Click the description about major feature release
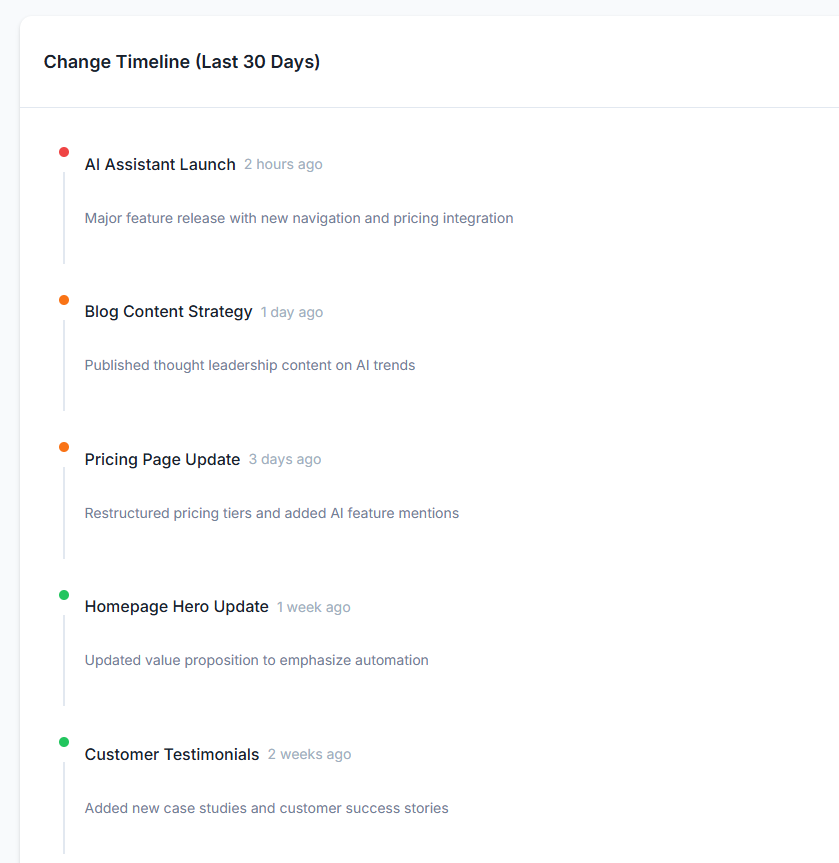This screenshot has width=839, height=863. pos(299,219)
